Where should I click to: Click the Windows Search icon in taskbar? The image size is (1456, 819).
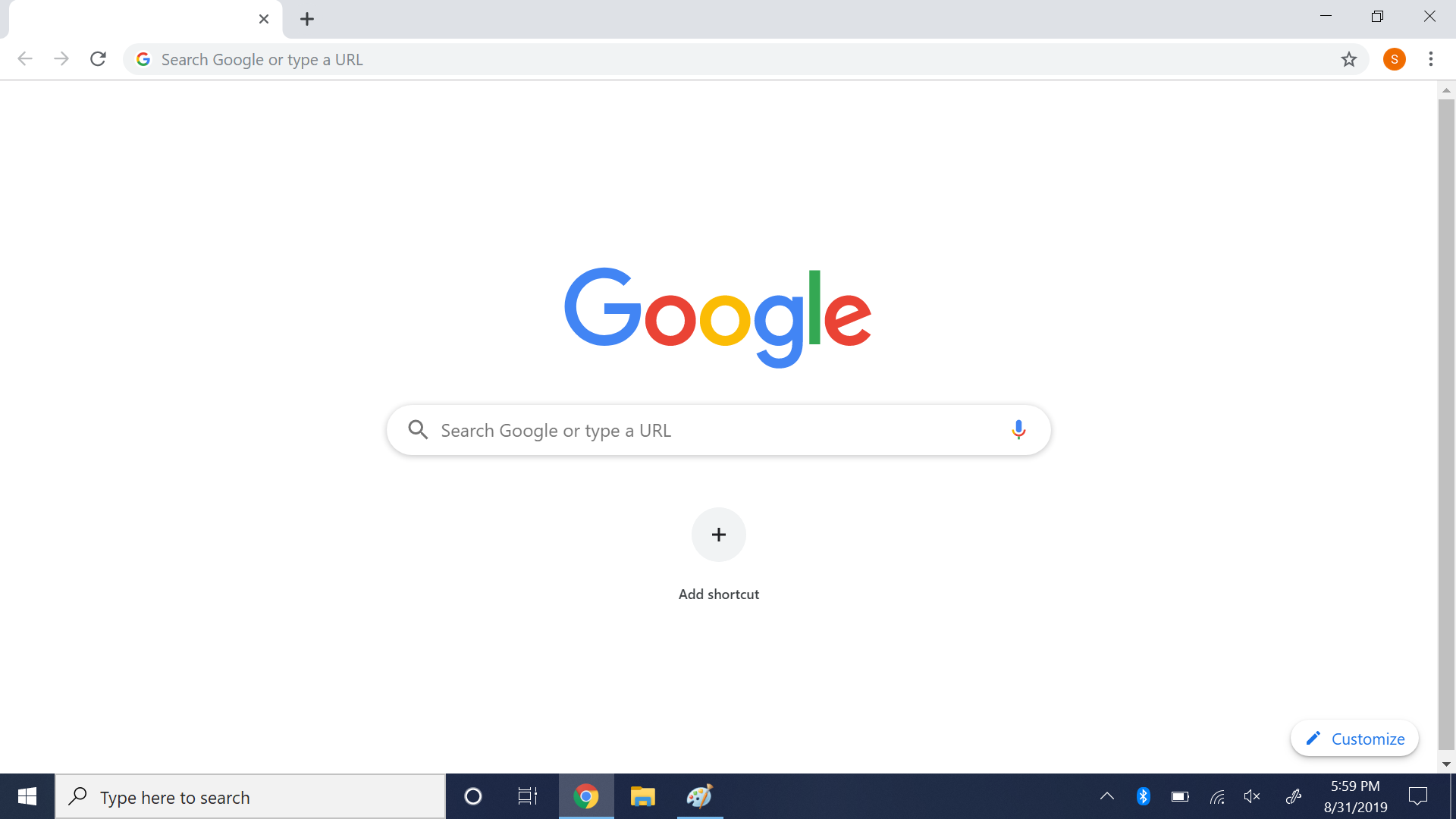coord(78,797)
